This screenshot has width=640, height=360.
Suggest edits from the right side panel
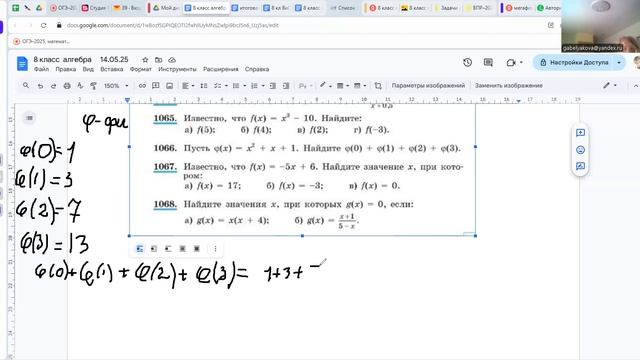[580, 166]
